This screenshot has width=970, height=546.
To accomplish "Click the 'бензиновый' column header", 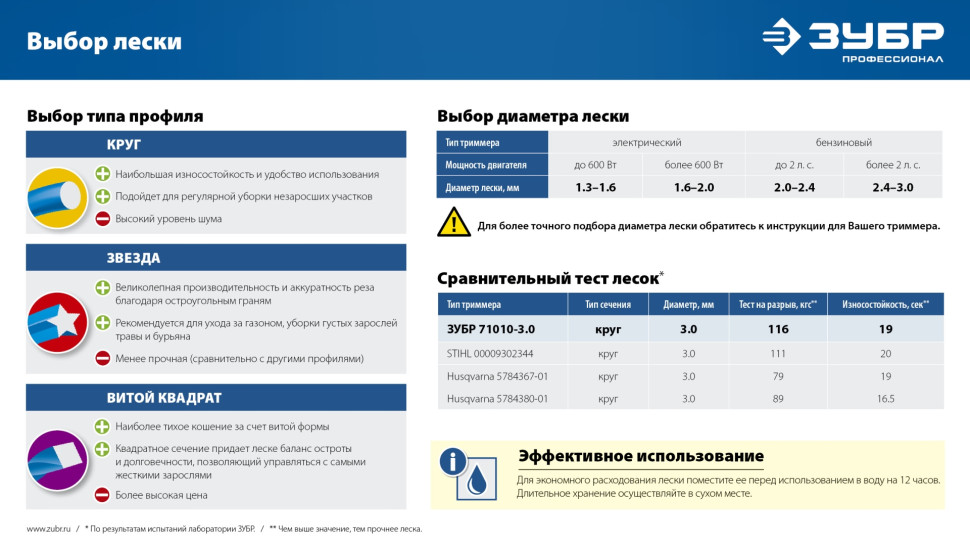I will point(844,142).
